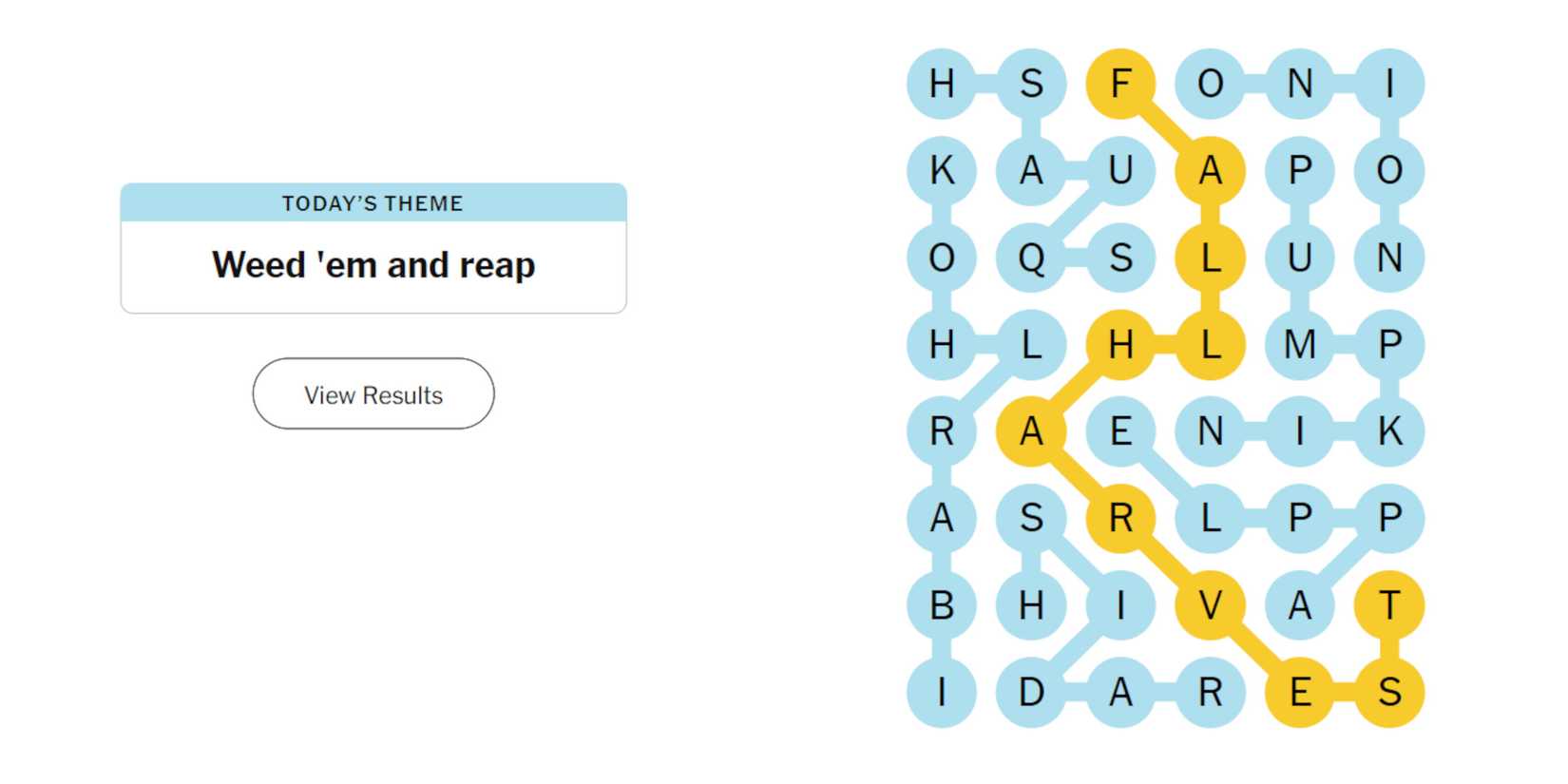1568x784 pixels.
Task: Select the yellow letter T on the right edge
Action: click(1389, 605)
